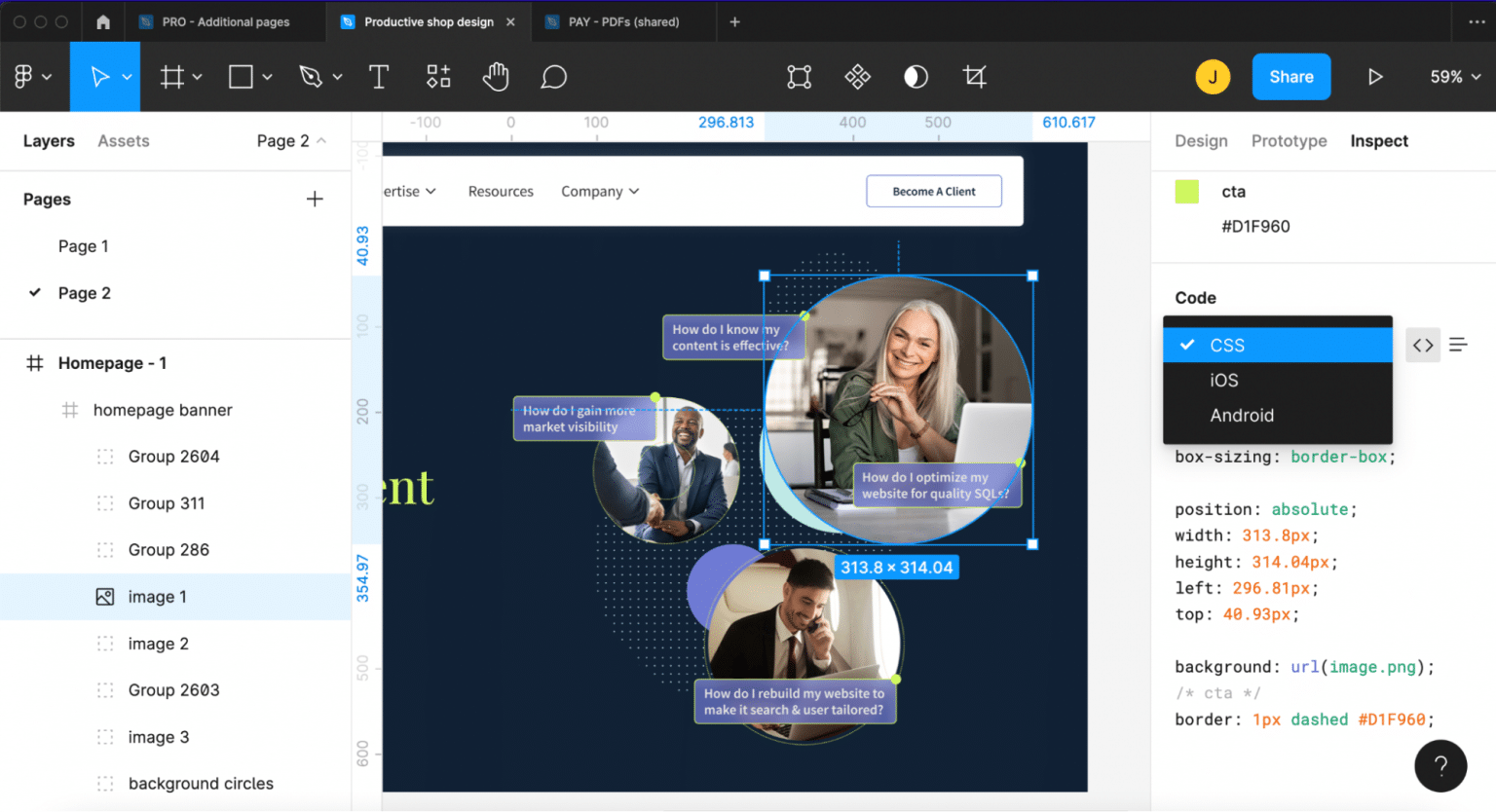Select the iOS code option
1496x812 pixels.
[x=1224, y=381]
